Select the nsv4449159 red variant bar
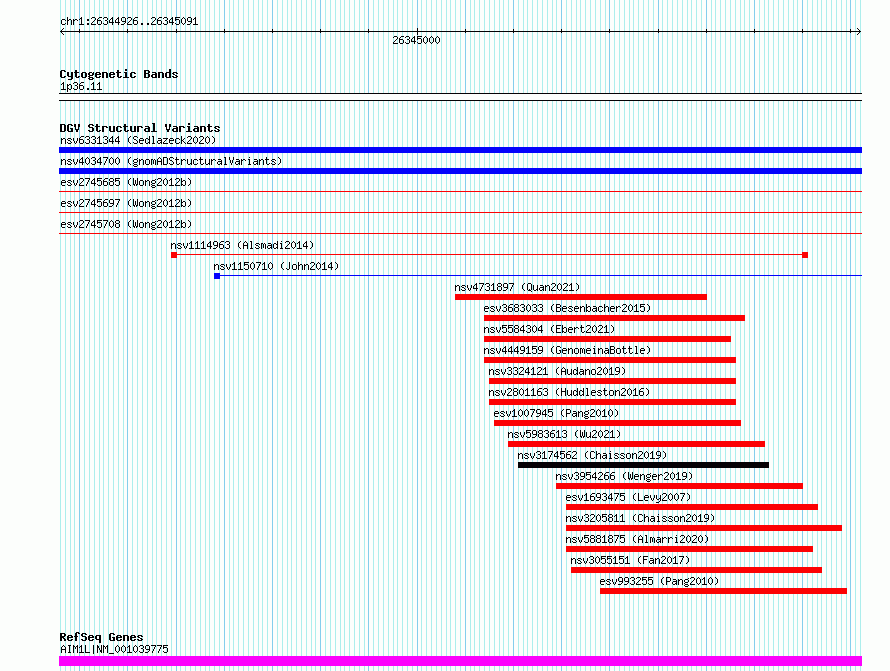This screenshot has width=890, height=671. [610, 360]
